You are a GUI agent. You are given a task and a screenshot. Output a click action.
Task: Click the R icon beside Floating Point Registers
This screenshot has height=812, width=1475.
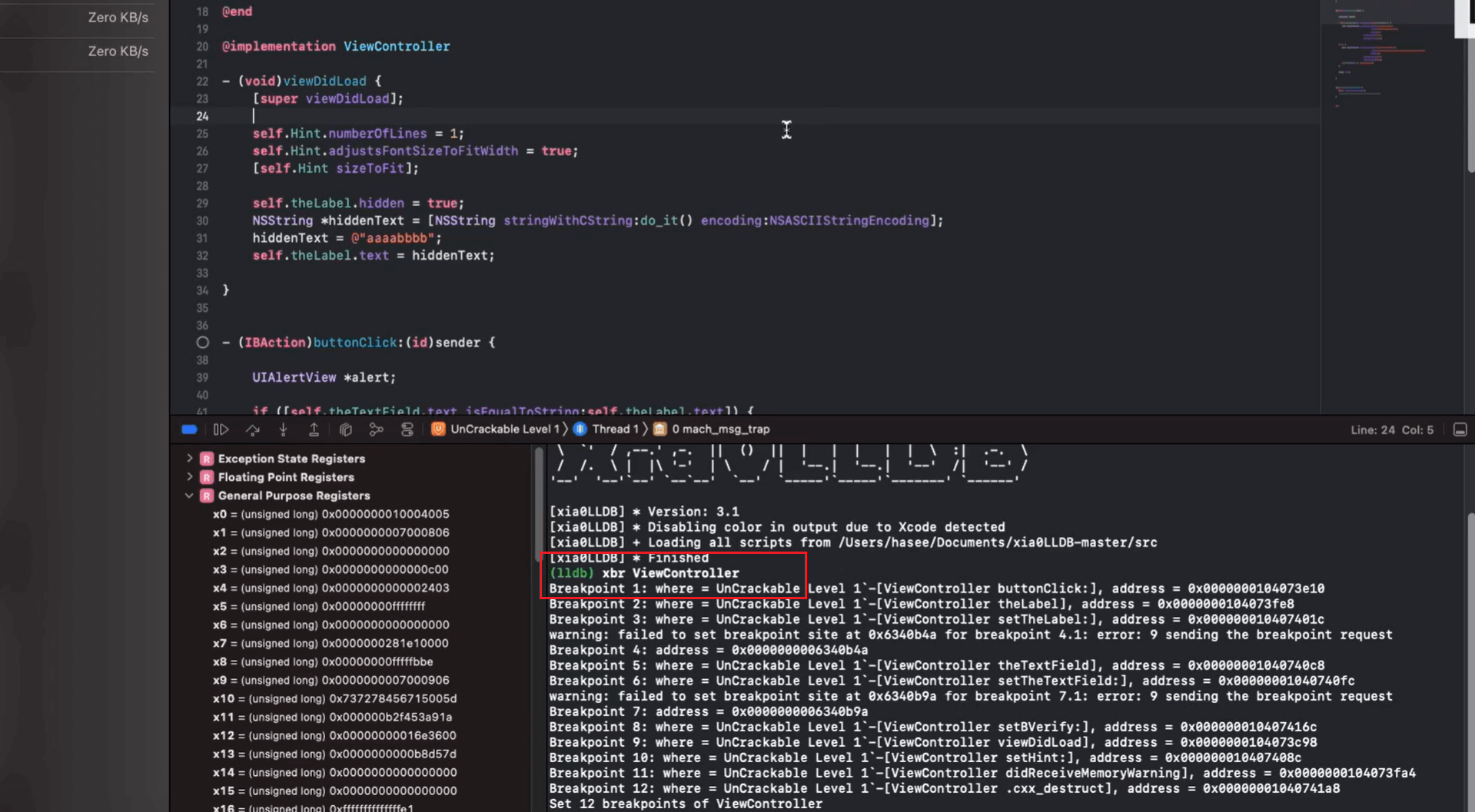point(207,477)
